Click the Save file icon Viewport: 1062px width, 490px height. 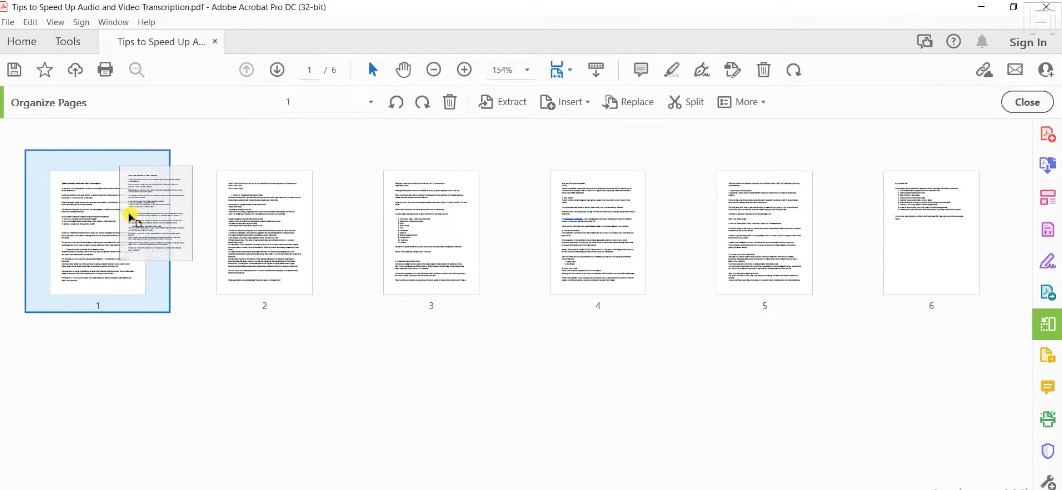pyautogui.click(x=14, y=70)
